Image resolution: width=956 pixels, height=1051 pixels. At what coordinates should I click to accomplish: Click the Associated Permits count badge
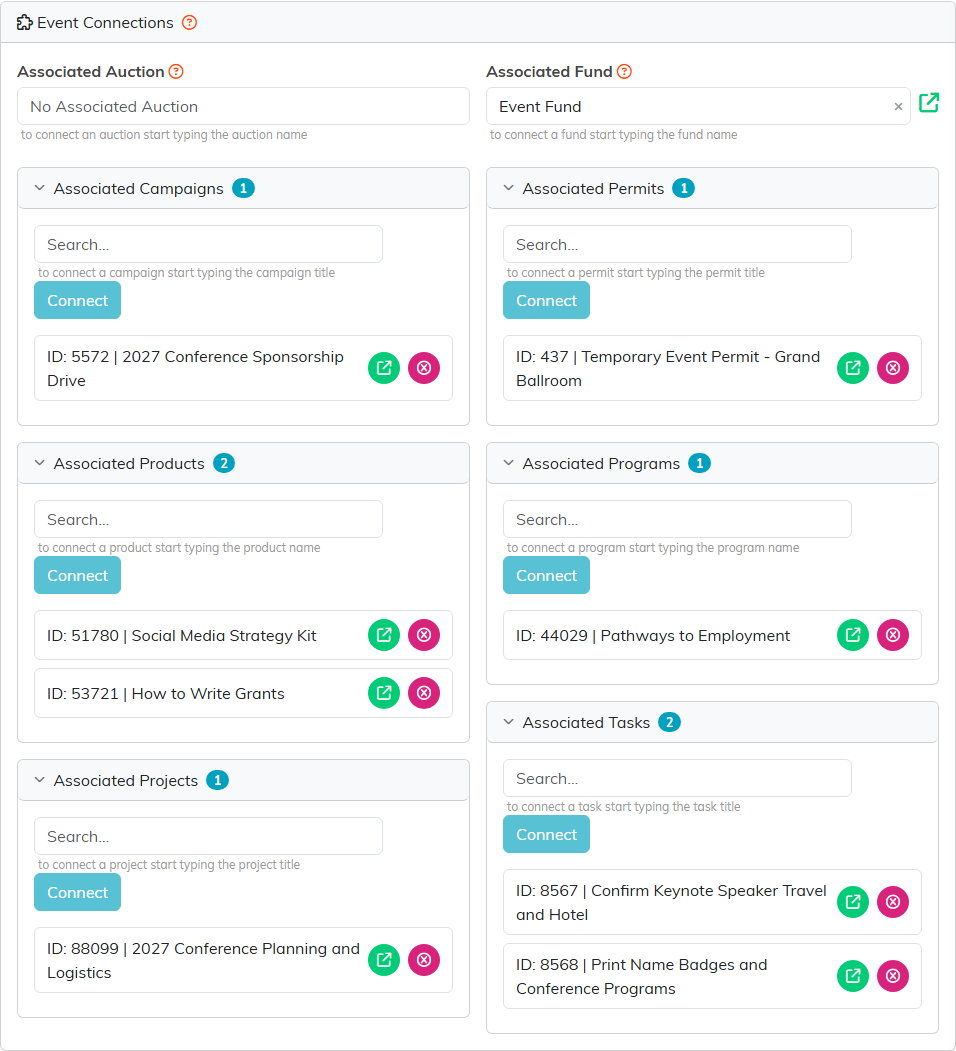pos(684,188)
